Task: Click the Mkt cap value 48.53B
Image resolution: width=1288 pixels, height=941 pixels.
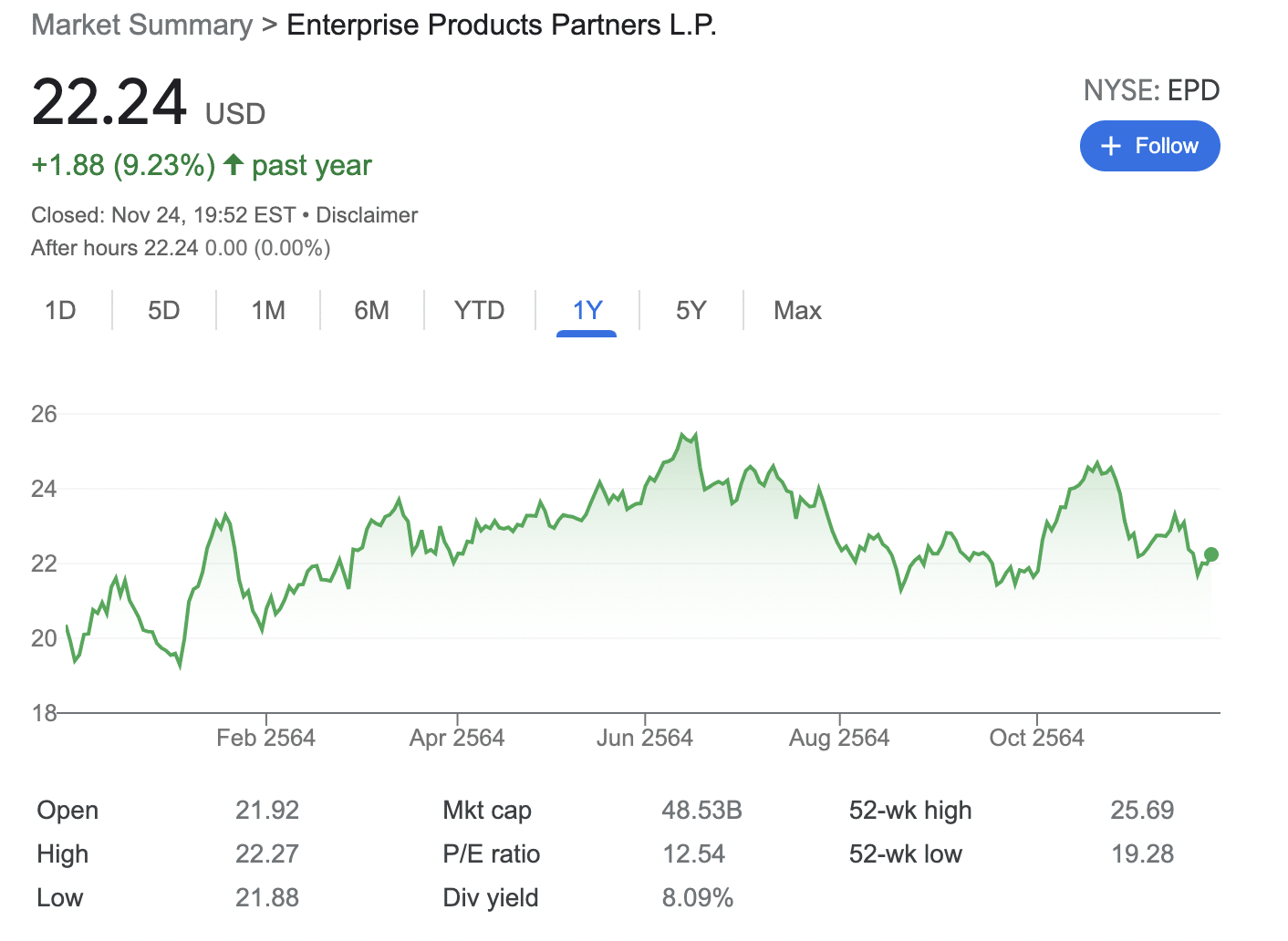Action: point(701,810)
